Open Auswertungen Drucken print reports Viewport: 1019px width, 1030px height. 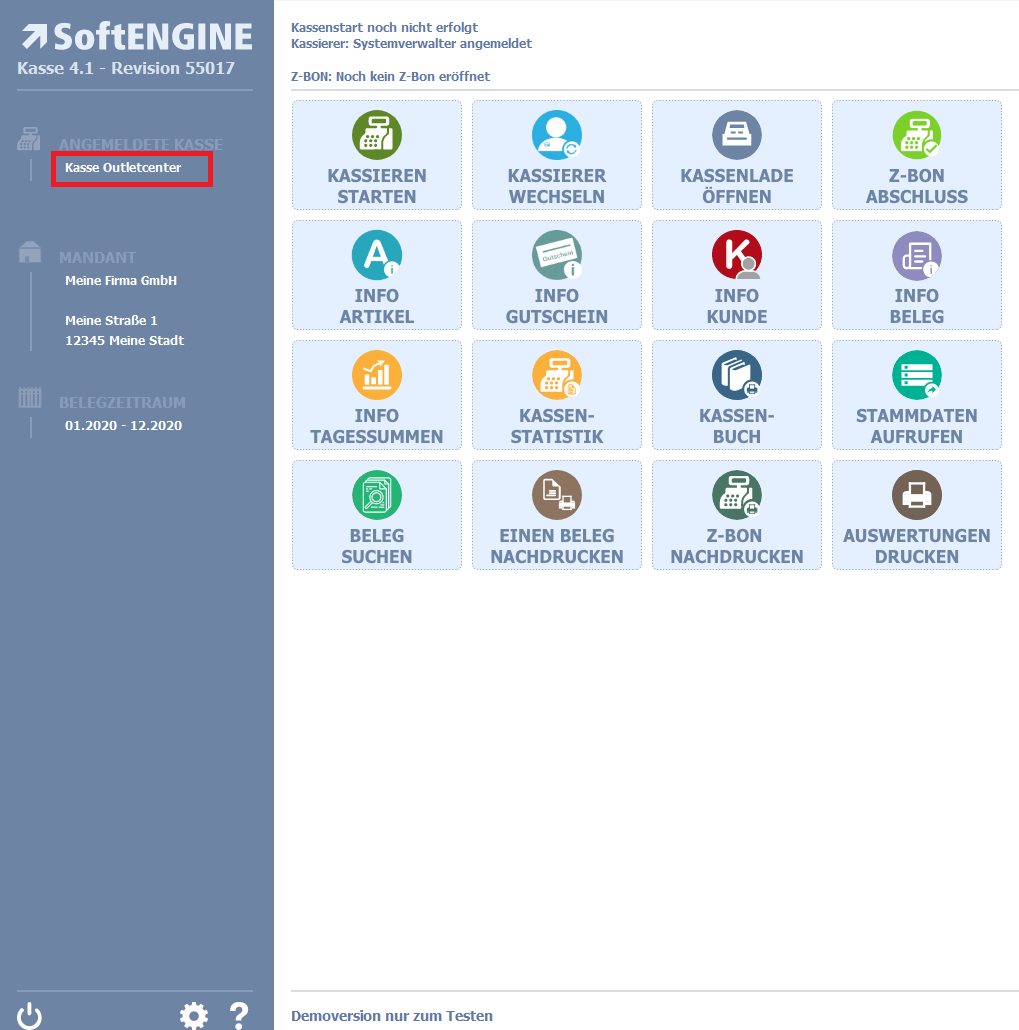tap(917, 515)
